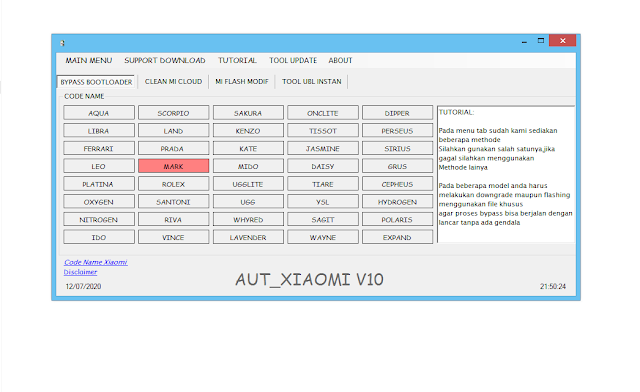Switch to CLEAN MI CLOUD tab
The image size is (640, 392).
173,82
